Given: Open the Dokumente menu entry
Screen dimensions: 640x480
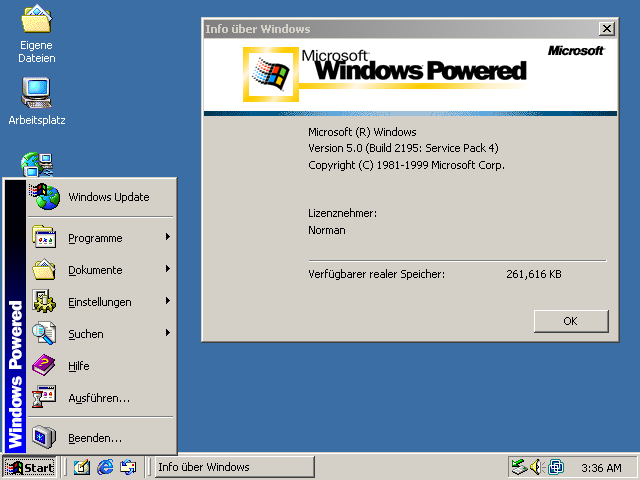Looking at the screenshot, I should tap(101, 269).
